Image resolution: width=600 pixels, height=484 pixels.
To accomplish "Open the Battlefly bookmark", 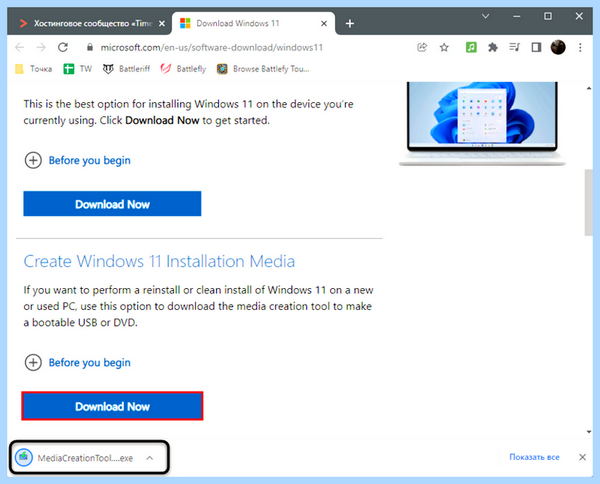I will (183, 69).
